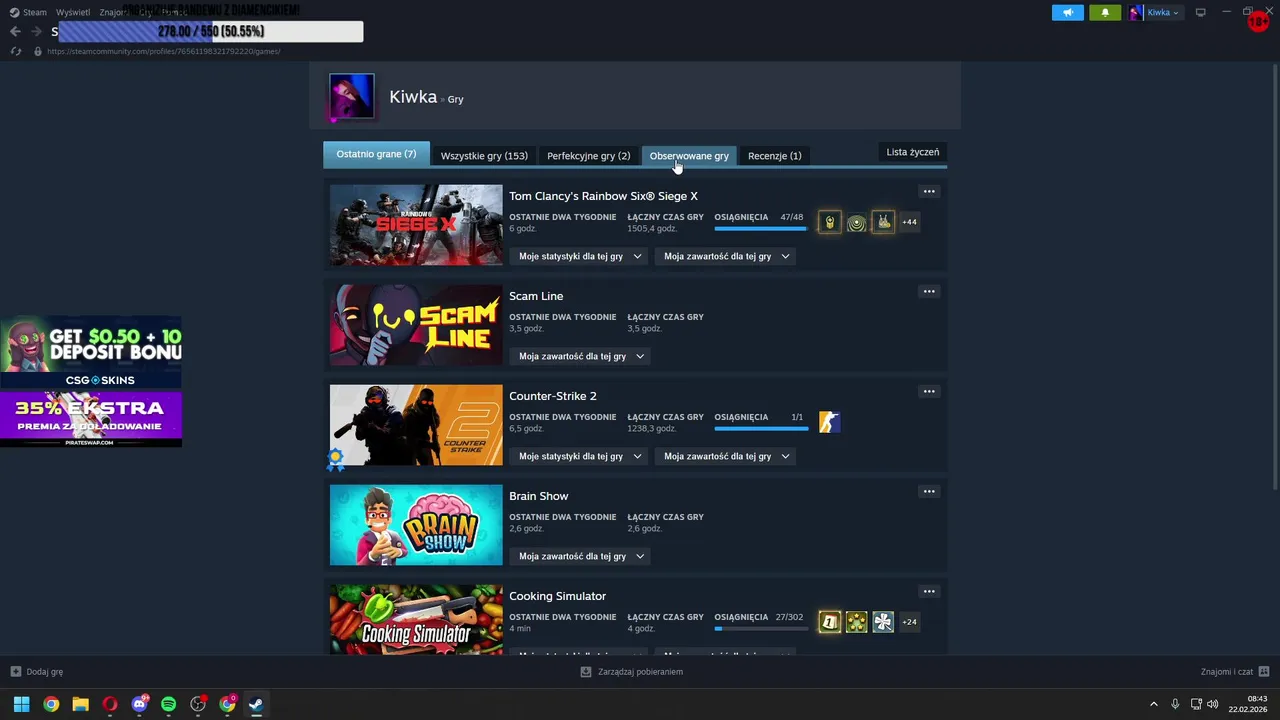This screenshot has width=1280, height=720.
Task: Open third Rainbow Six achievement badge icon
Action: click(883, 222)
